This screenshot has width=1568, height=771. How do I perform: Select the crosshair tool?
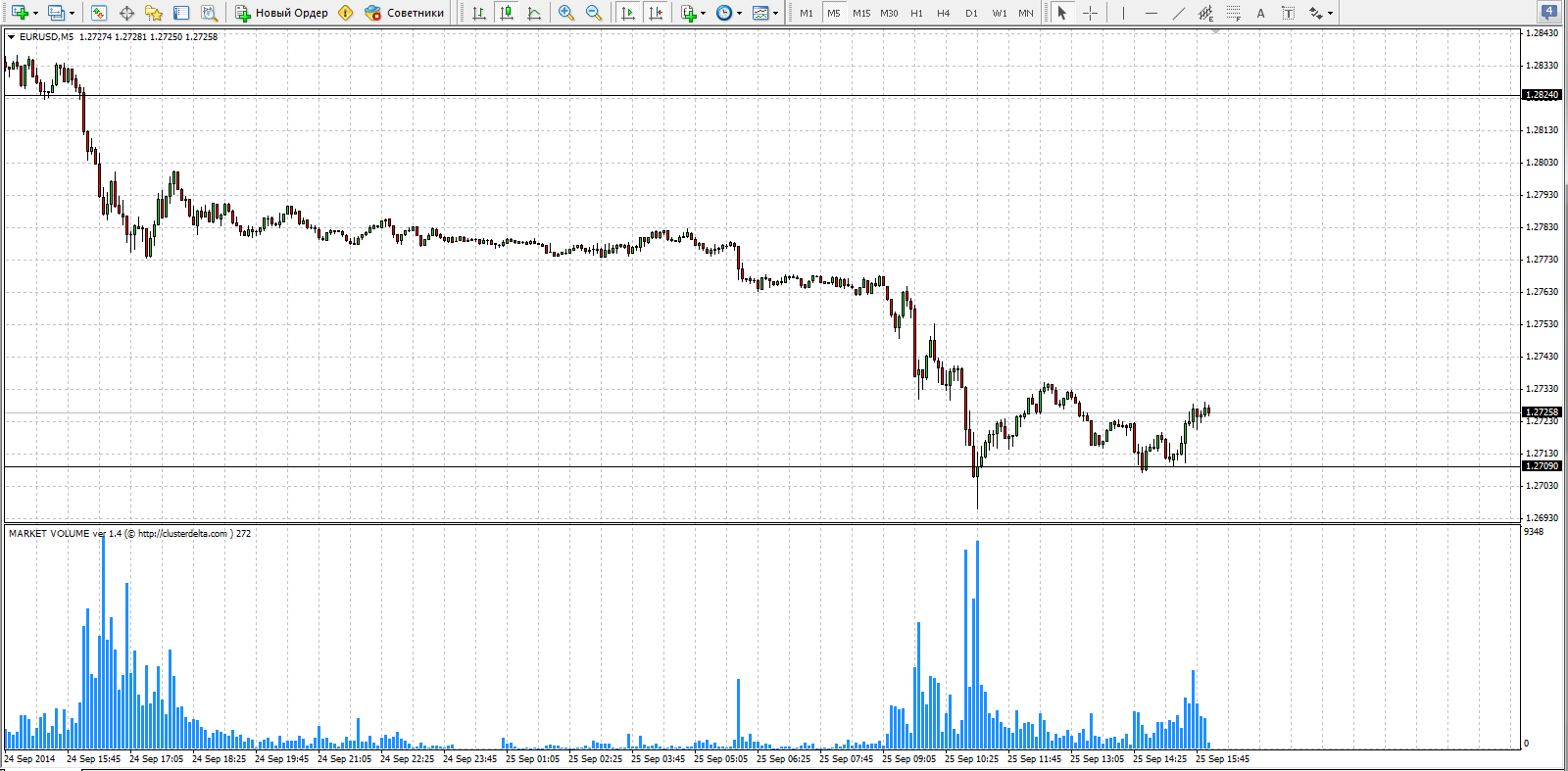click(1090, 13)
